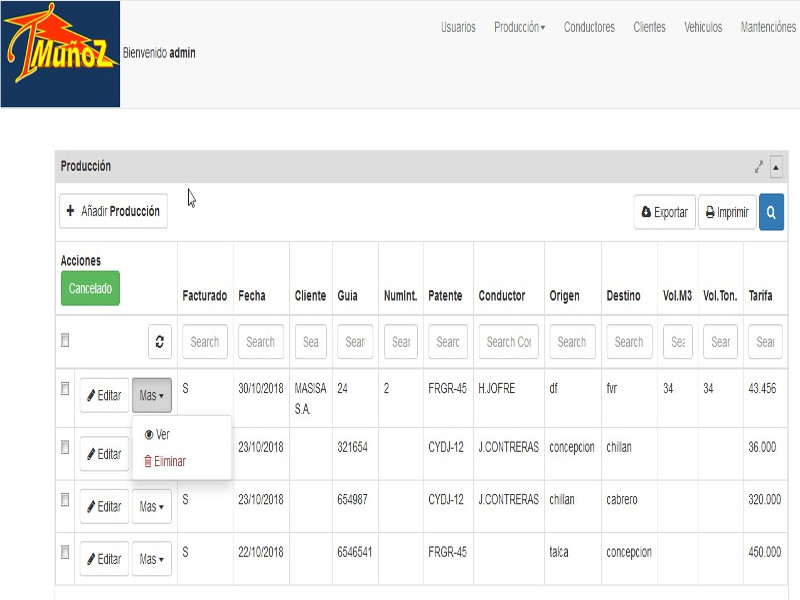The width and height of the screenshot is (800, 600).
Task: Open Conductores in top navigation
Action: [x=589, y=27]
